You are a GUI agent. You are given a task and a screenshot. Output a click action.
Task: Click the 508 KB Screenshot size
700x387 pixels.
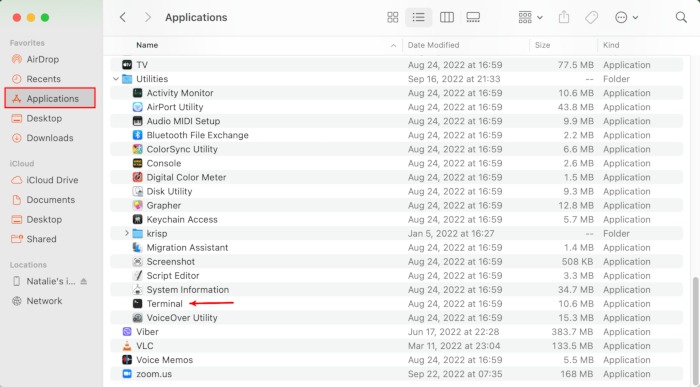point(577,262)
